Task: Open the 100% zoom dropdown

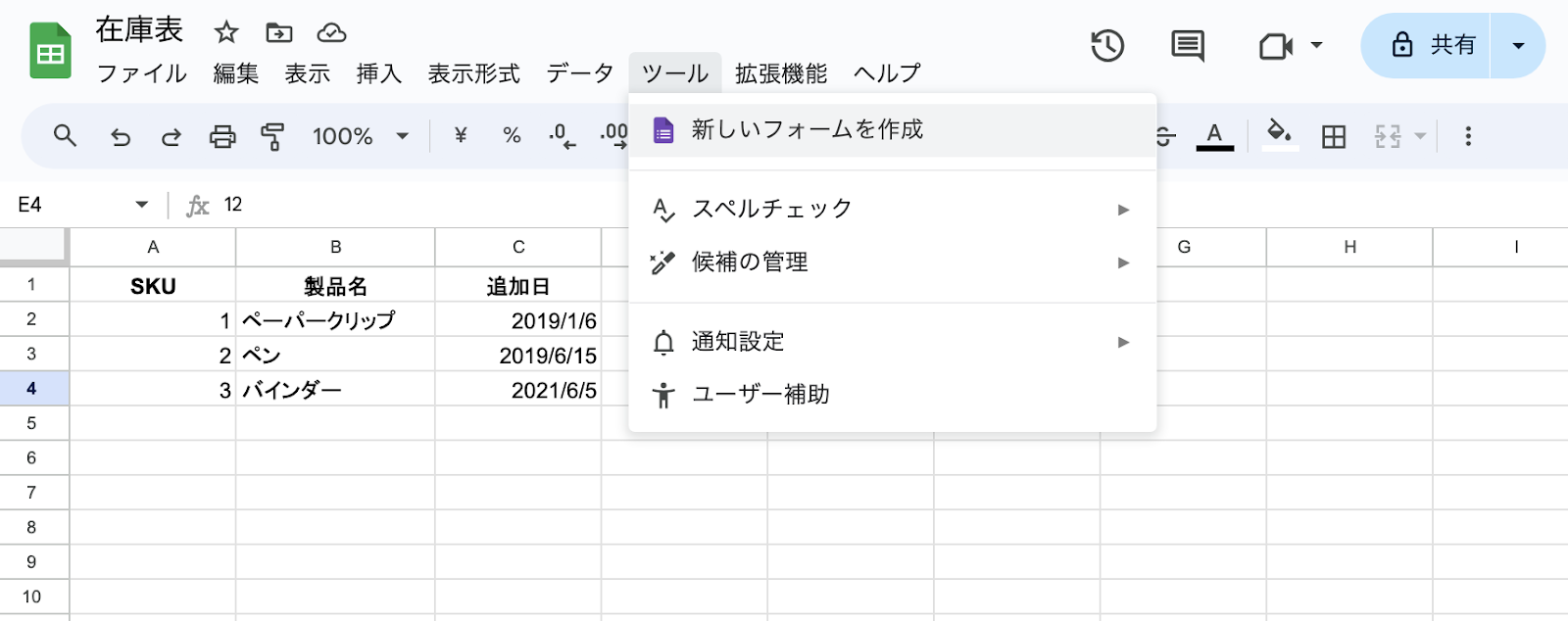Action: pyautogui.click(x=361, y=136)
